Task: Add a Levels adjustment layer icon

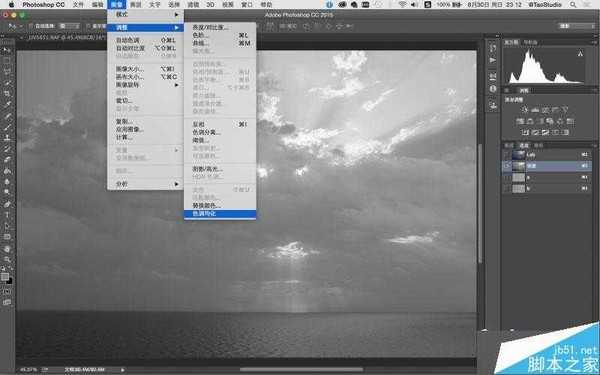Action: (535, 110)
